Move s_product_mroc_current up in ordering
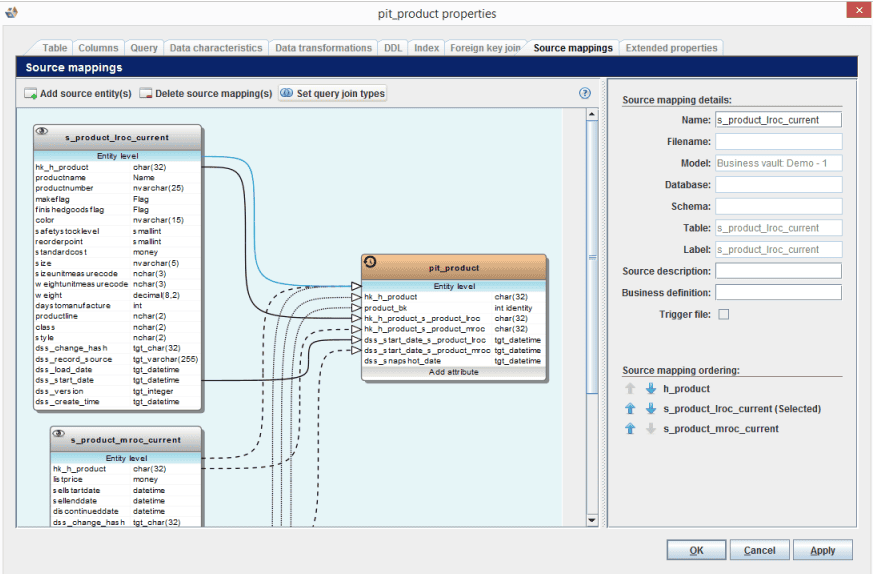Viewport: 873px width, 574px height. pos(630,429)
